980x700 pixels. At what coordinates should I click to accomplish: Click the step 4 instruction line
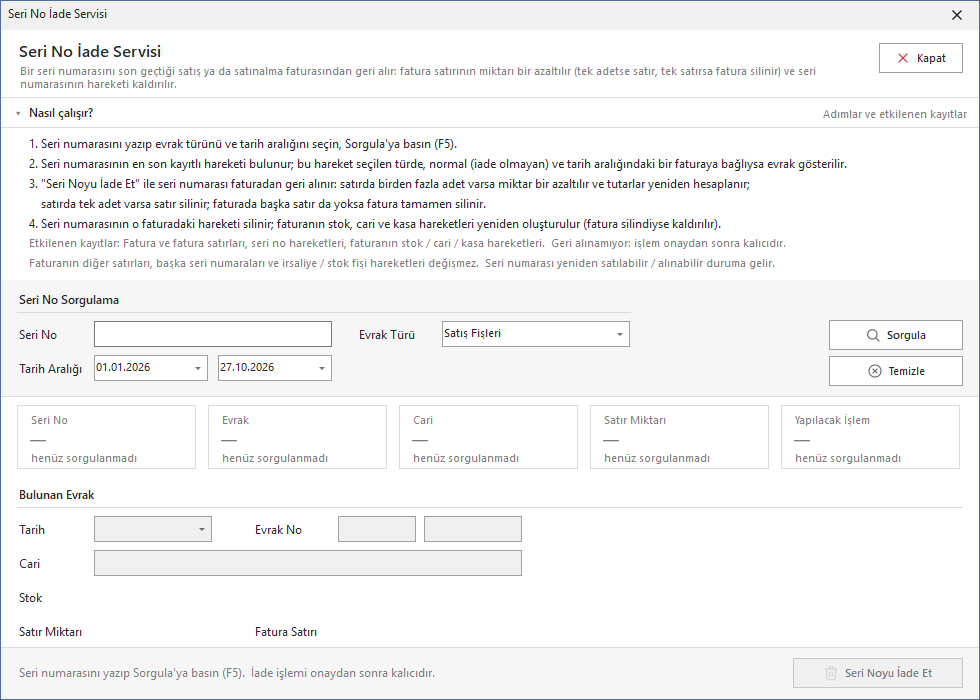point(375,224)
